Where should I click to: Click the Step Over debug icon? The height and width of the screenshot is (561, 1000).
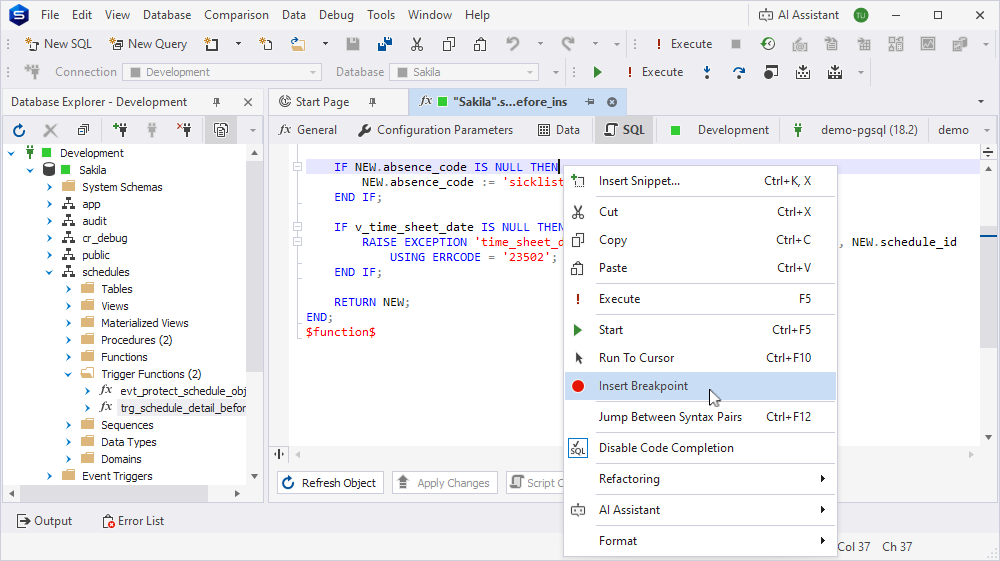click(739, 72)
